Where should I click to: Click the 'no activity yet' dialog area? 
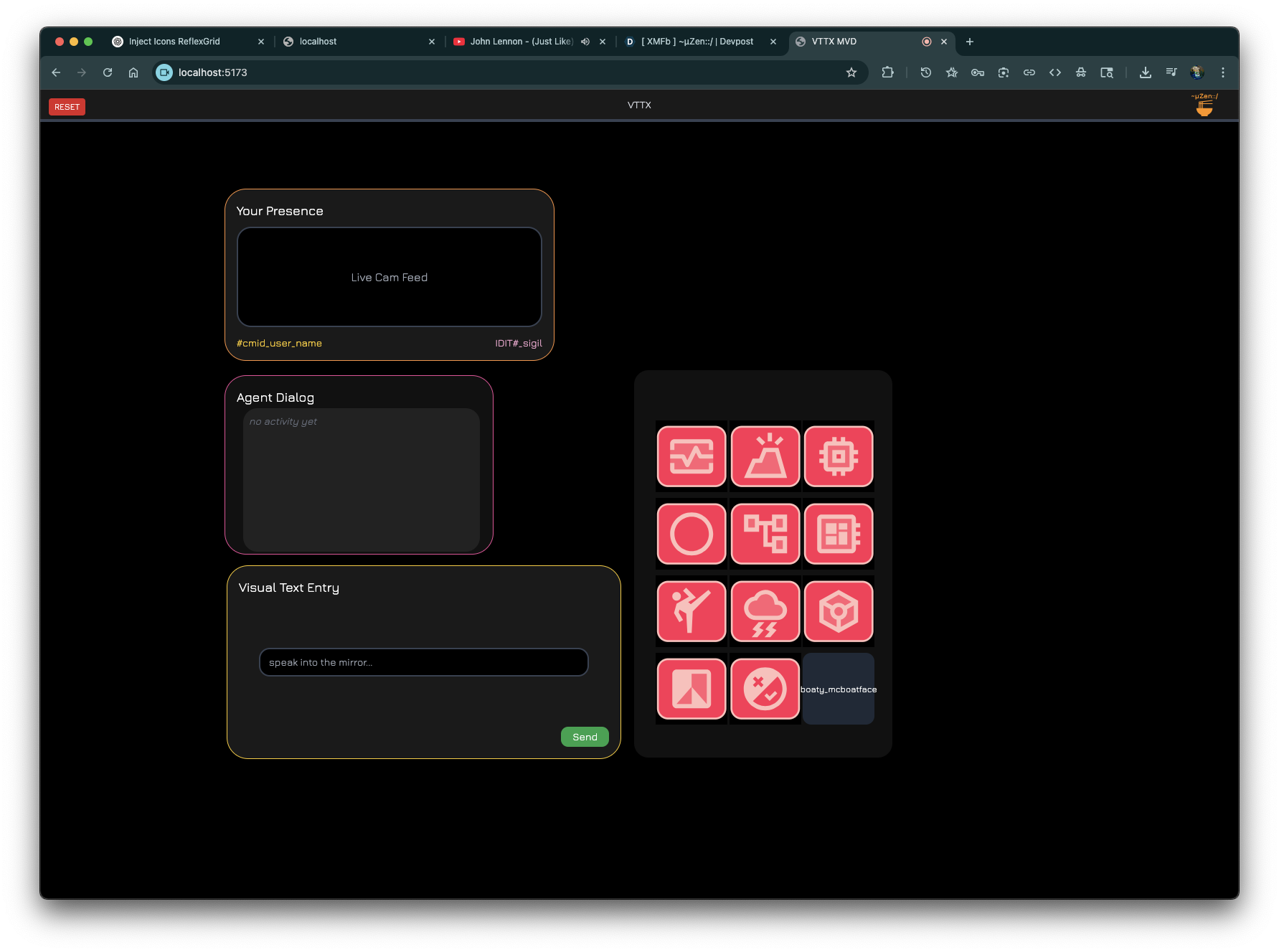click(x=362, y=479)
